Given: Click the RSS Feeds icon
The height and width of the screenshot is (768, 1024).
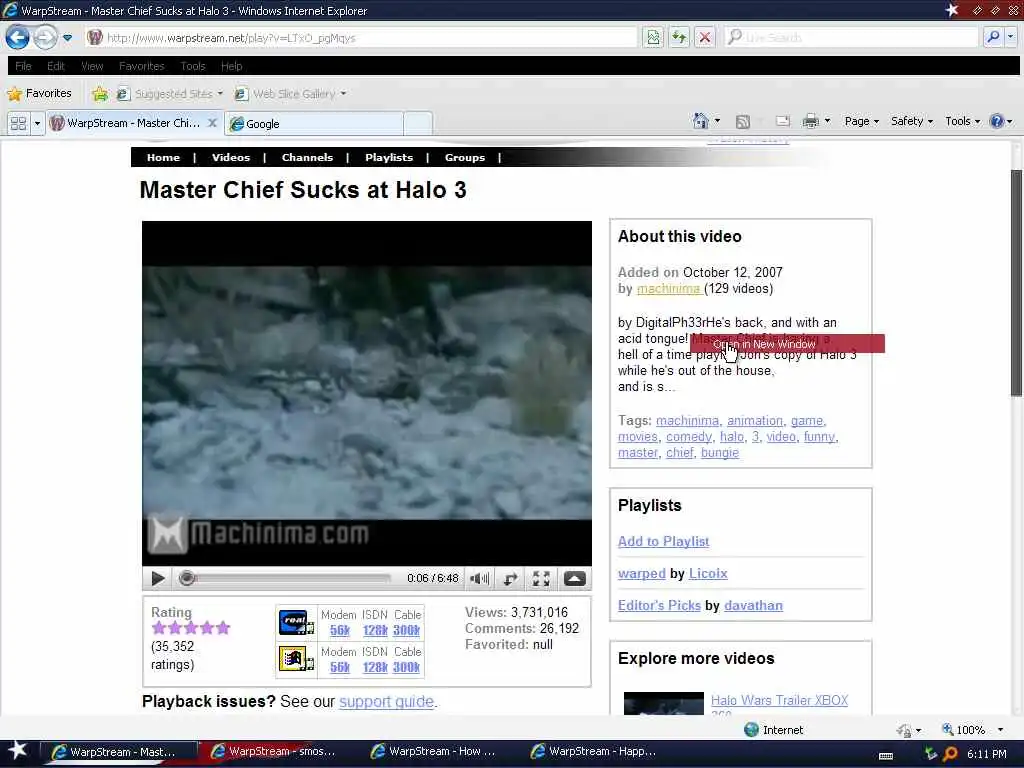Looking at the screenshot, I should [x=743, y=121].
